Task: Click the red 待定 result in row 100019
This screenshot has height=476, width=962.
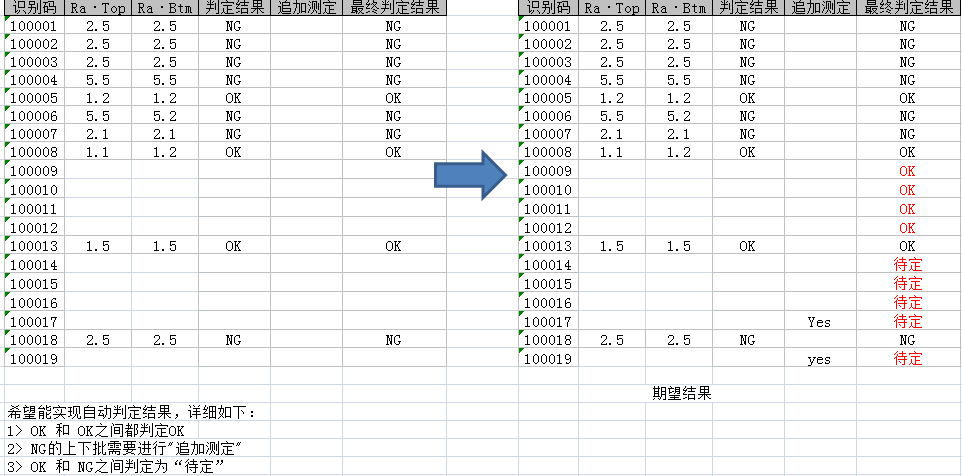Action: pos(907,359)
